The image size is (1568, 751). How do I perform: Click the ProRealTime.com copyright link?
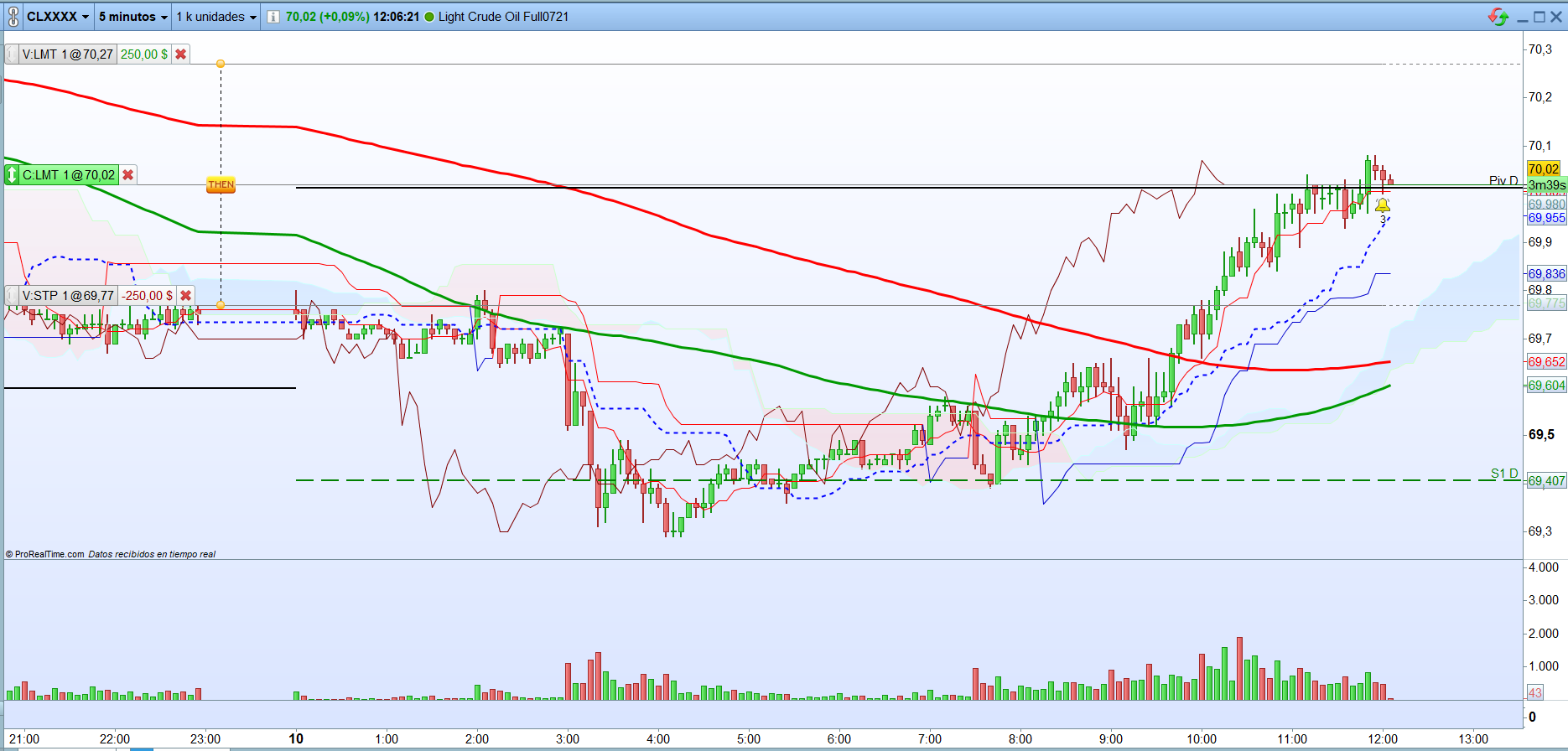[45, 554]
